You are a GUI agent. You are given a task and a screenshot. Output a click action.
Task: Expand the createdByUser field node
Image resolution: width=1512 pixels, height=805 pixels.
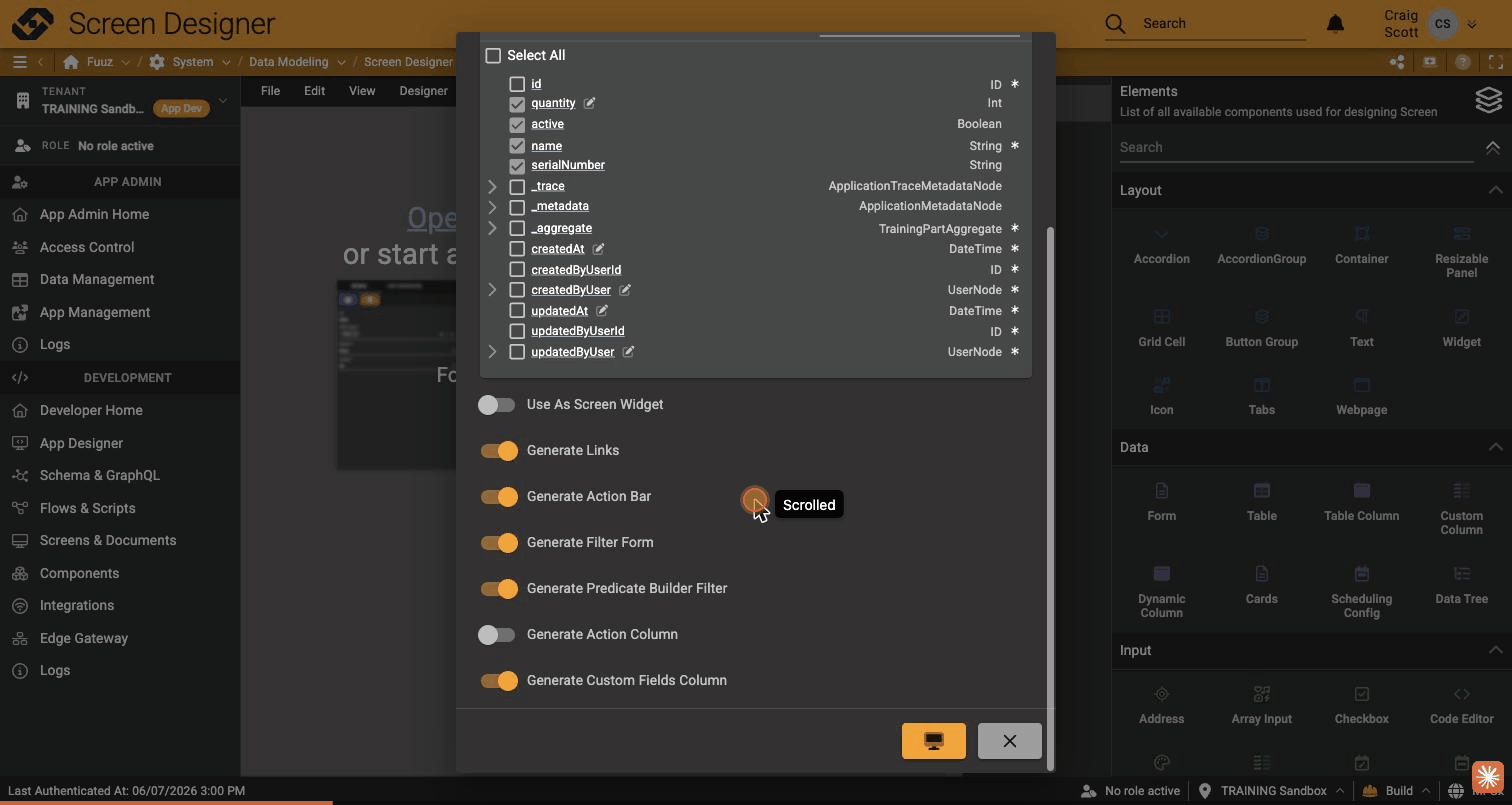point(492,290)
